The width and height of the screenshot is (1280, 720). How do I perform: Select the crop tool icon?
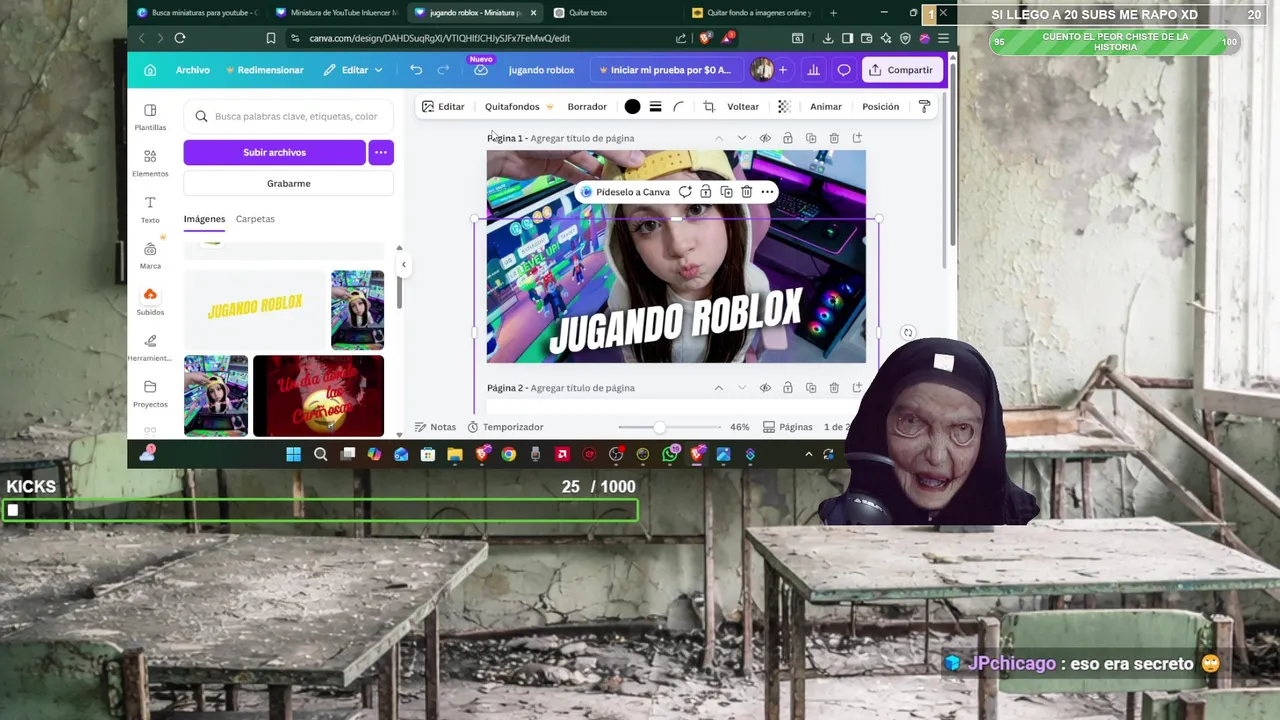pyautogui.click(x=709, y=106)
